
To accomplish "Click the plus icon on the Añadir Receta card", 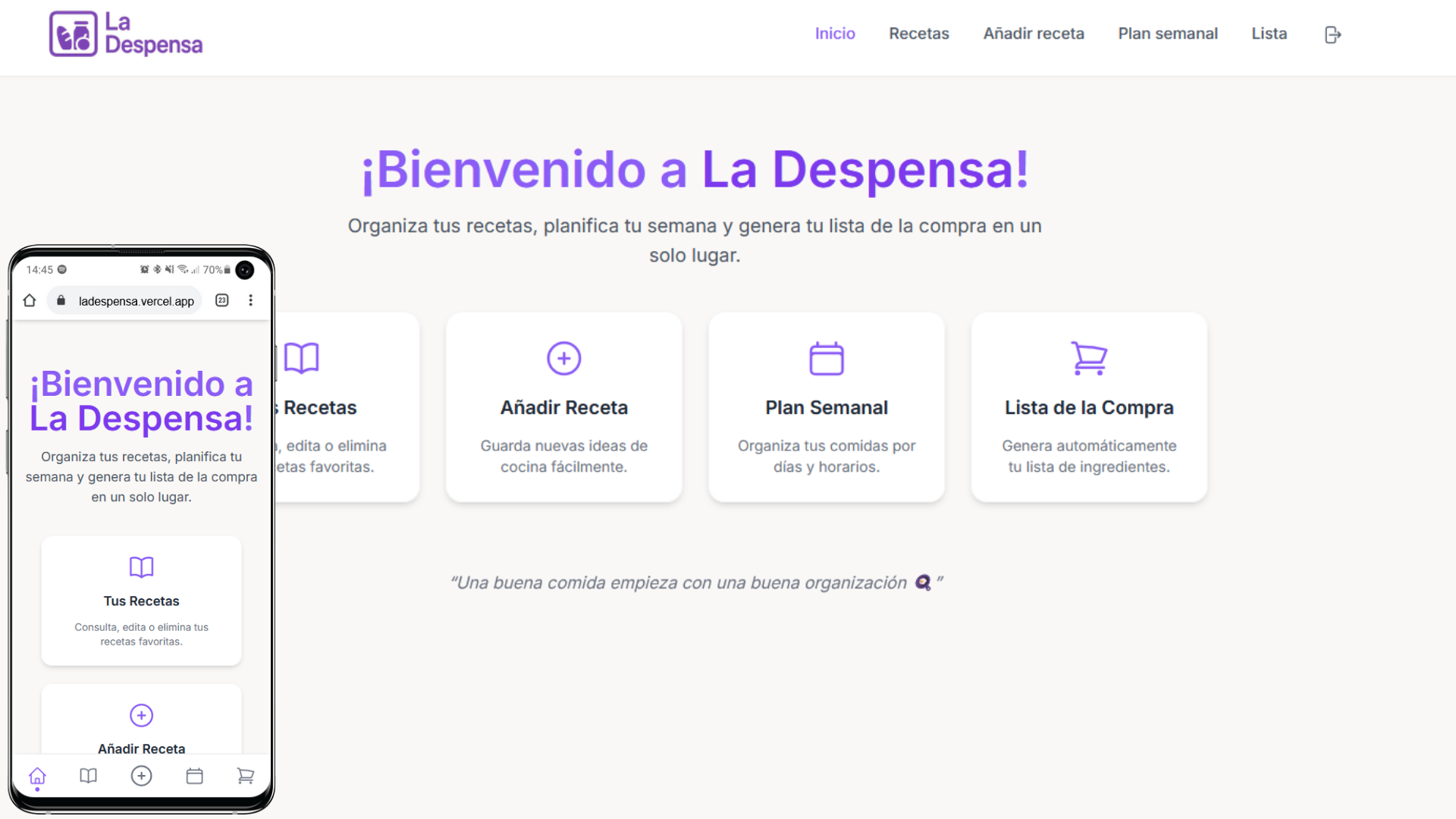I will [x=563, y=358].
